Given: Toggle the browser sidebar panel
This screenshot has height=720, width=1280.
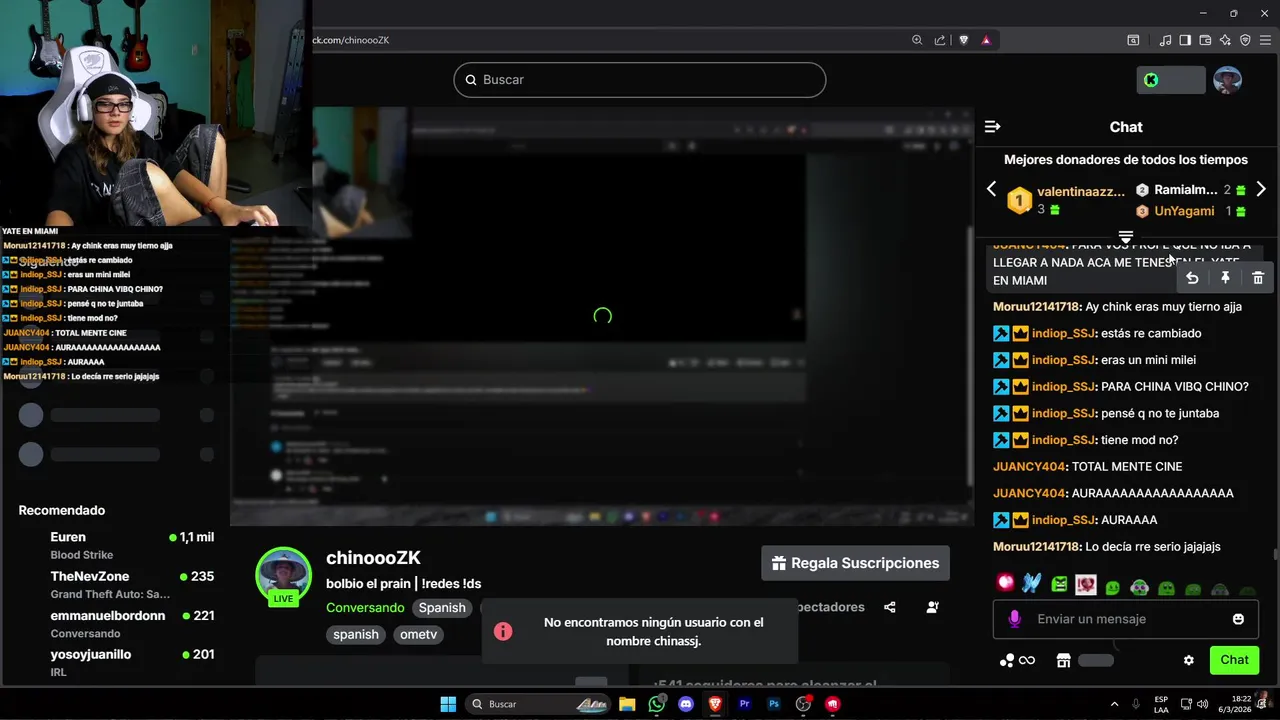Looking at the screenshot, I should 1185,40.
